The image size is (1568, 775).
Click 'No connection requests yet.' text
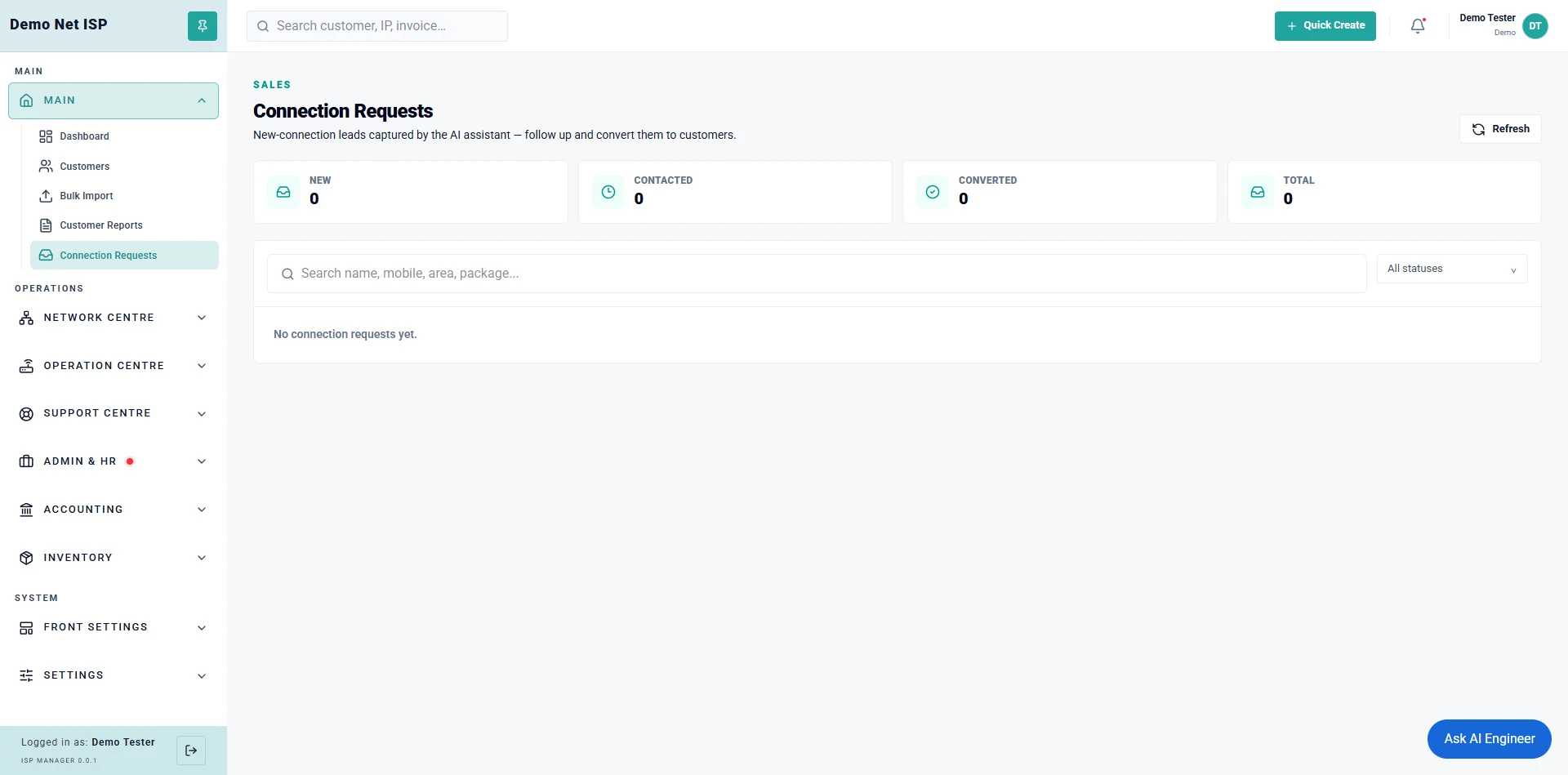pyautogui.click(x=345, y=334)
